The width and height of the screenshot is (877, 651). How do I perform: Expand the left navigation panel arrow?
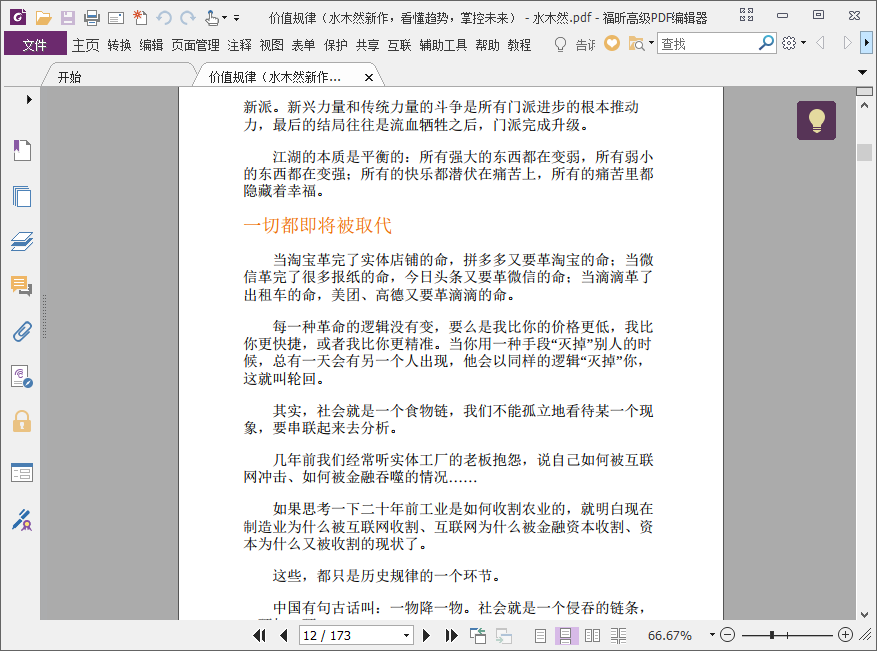tap(29, 100)
